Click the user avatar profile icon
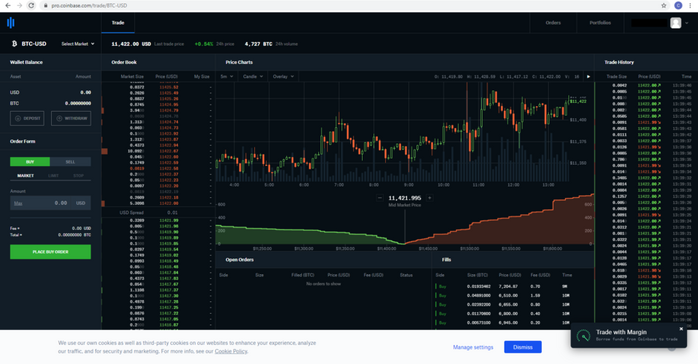The height and width of the screenshot is (364, 698). click(x=675, y=23)
